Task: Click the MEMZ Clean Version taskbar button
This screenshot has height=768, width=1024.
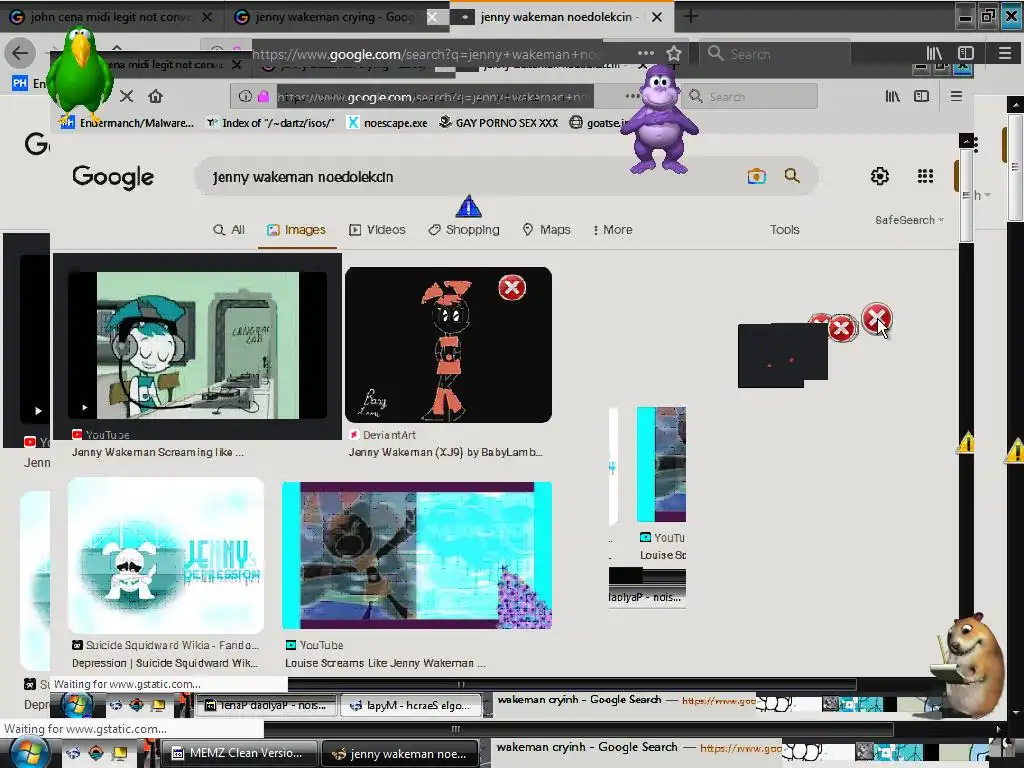Action: 239,753
